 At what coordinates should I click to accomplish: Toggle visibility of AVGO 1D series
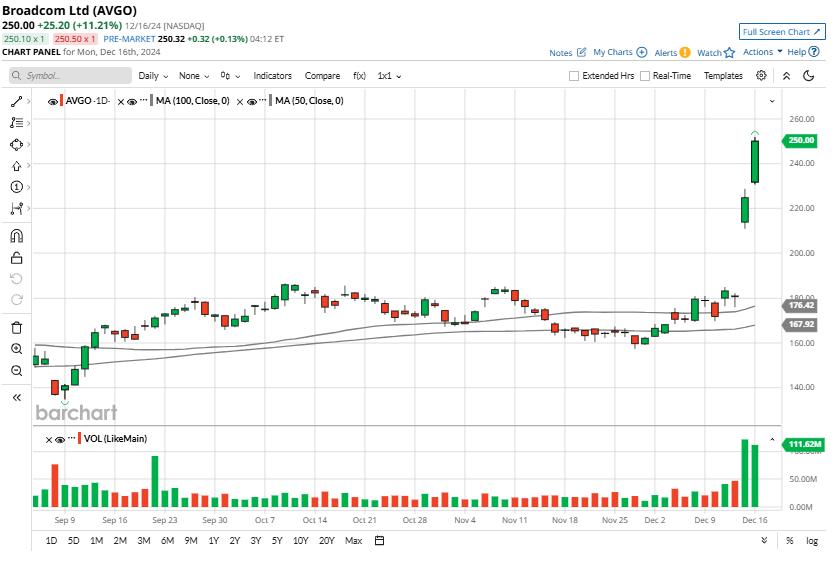53,101
